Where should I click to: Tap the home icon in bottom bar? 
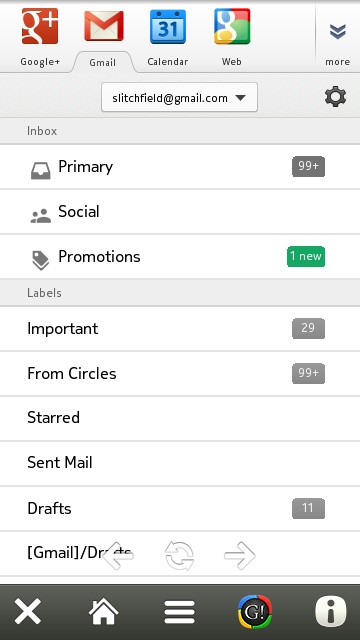click(x=104, y=611)
